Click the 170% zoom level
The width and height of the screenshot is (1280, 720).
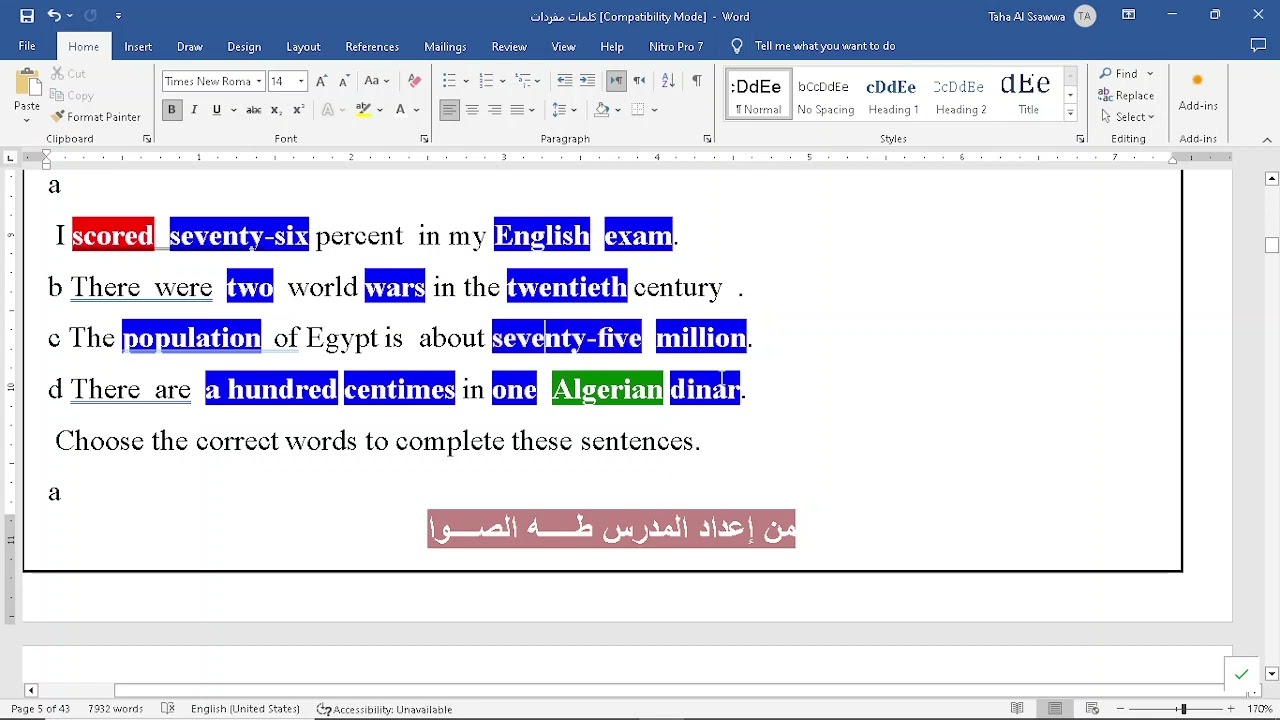(x=1260, y=709)
